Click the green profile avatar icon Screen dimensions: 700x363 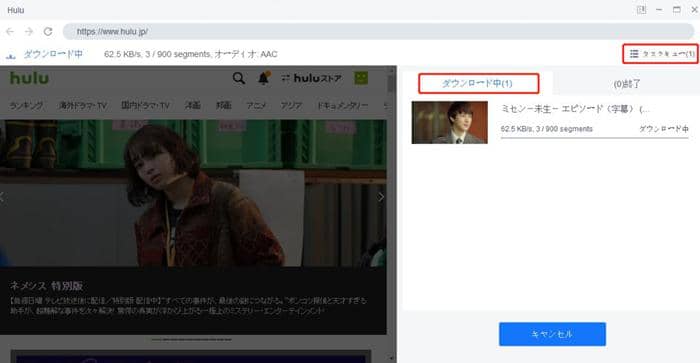pyautogui.click(x=361, y=78)
